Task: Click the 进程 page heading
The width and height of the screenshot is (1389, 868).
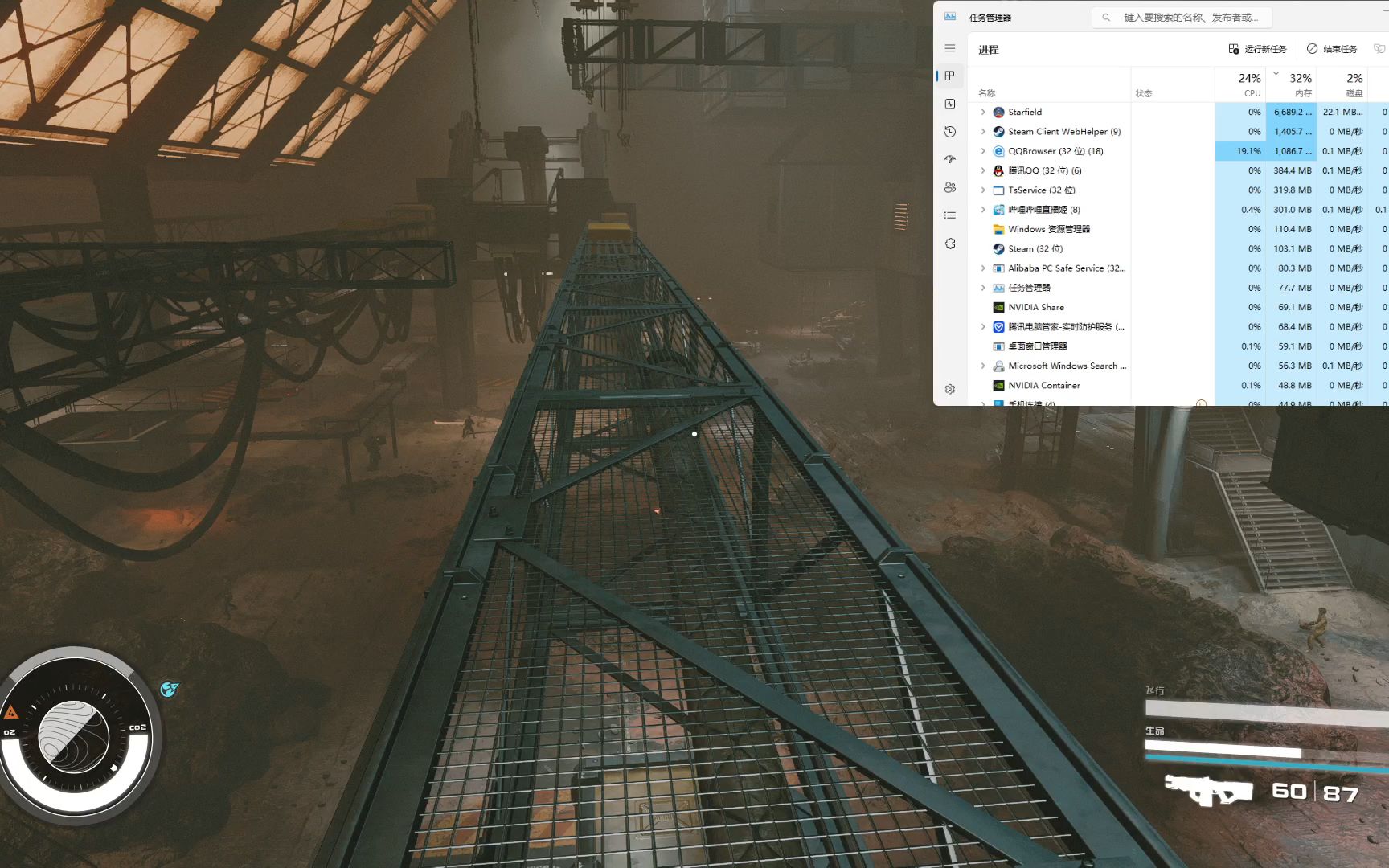Action: [x=989, y=50]
